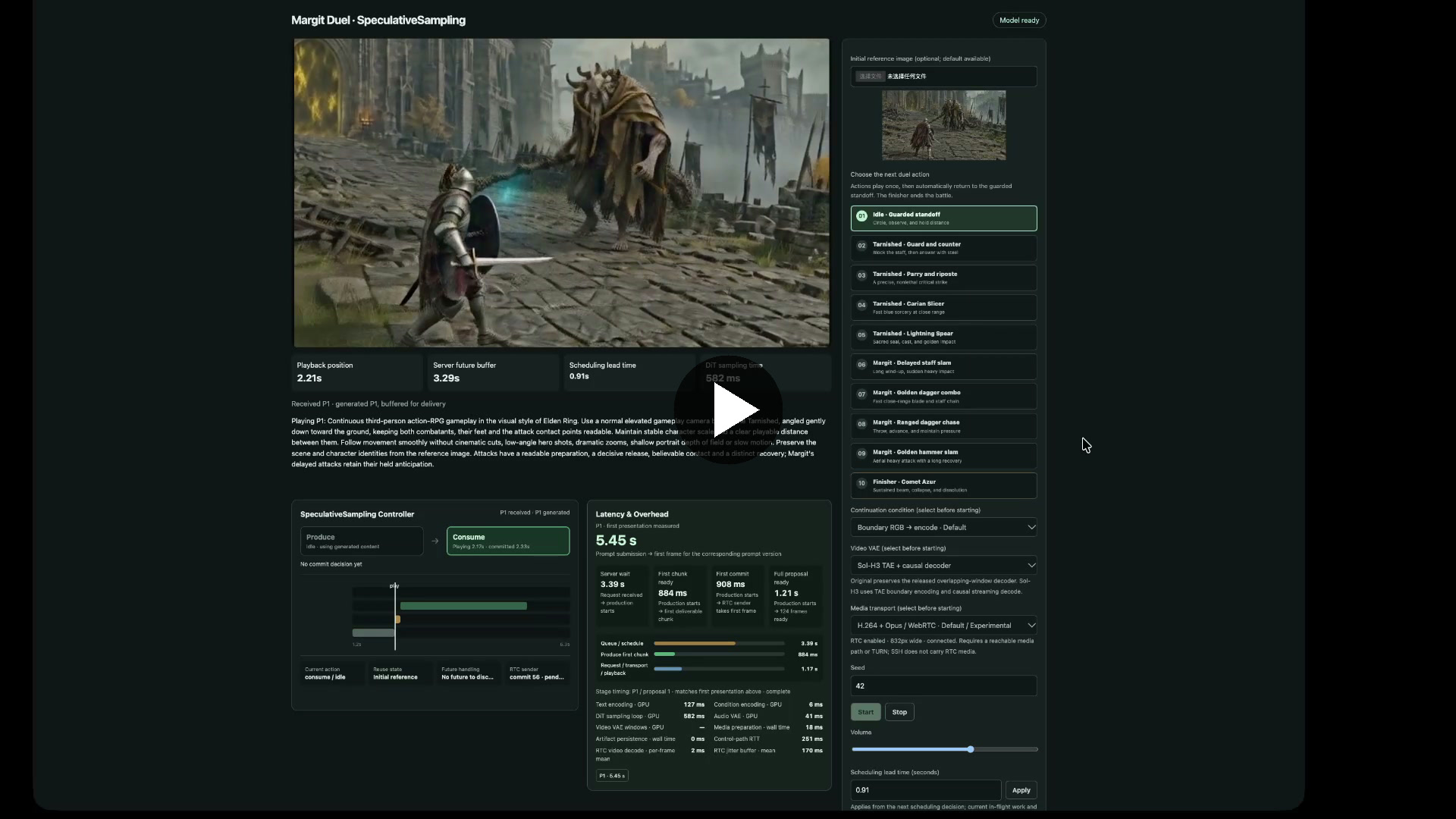The image size is (1456, 819).
Task: Select action 03 Tarnished Parry and riposte
Action: pyautogui.click(x=943, y=278)
